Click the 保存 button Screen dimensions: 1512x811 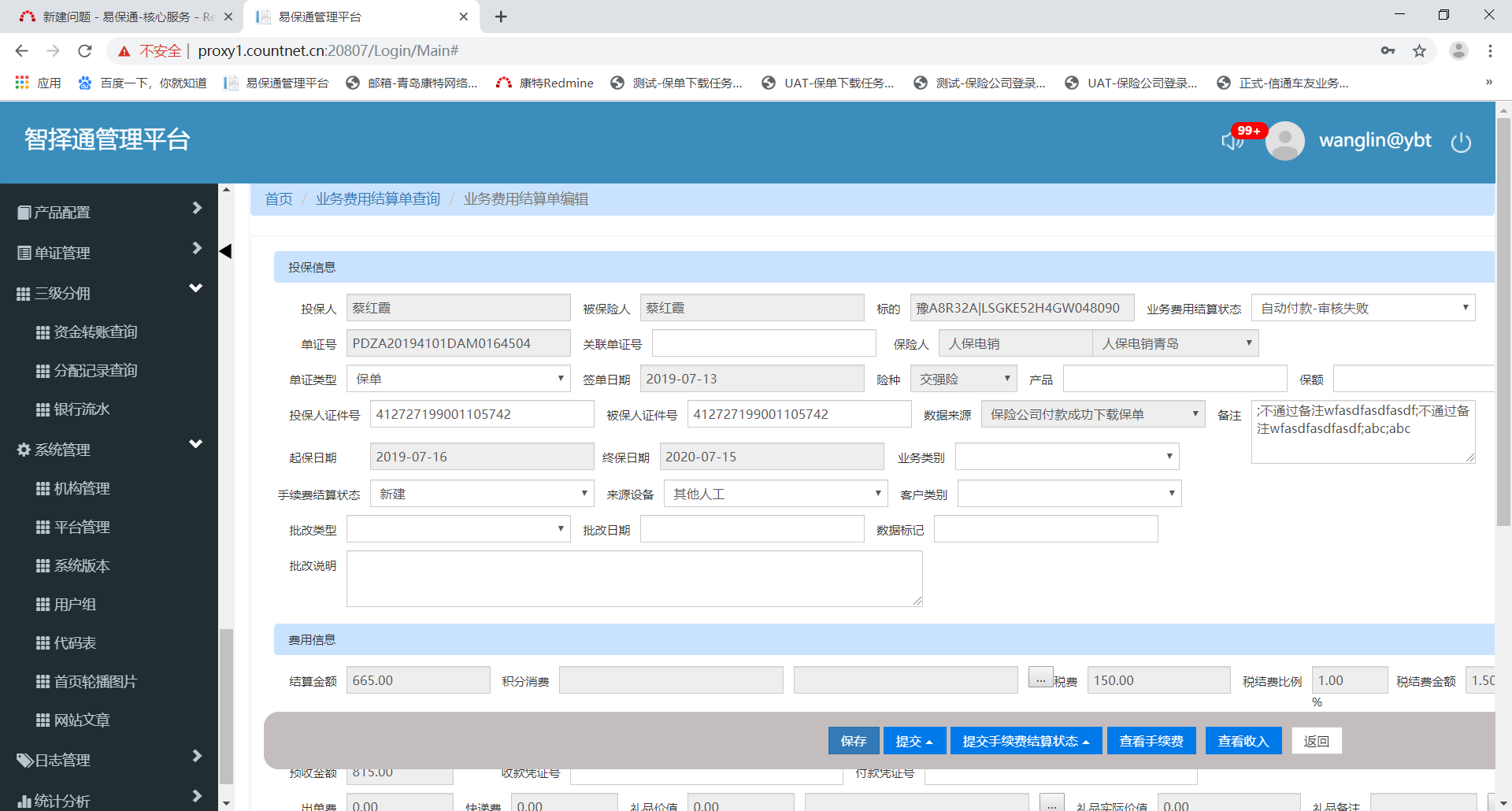853,741
